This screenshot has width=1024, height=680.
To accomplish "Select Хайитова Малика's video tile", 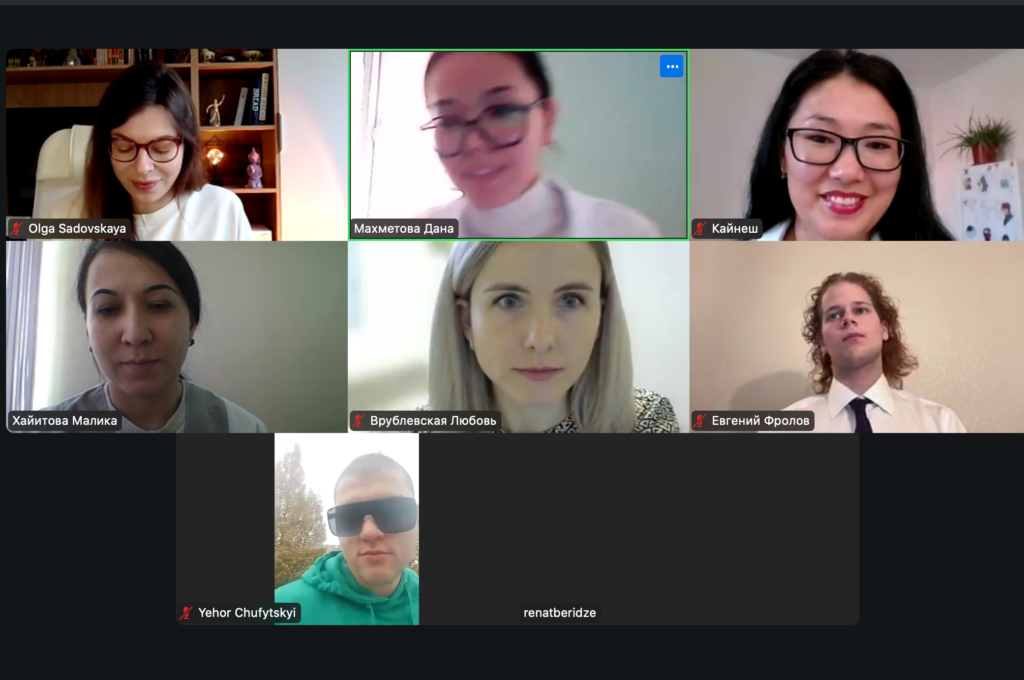I will (x=176, y=336).
